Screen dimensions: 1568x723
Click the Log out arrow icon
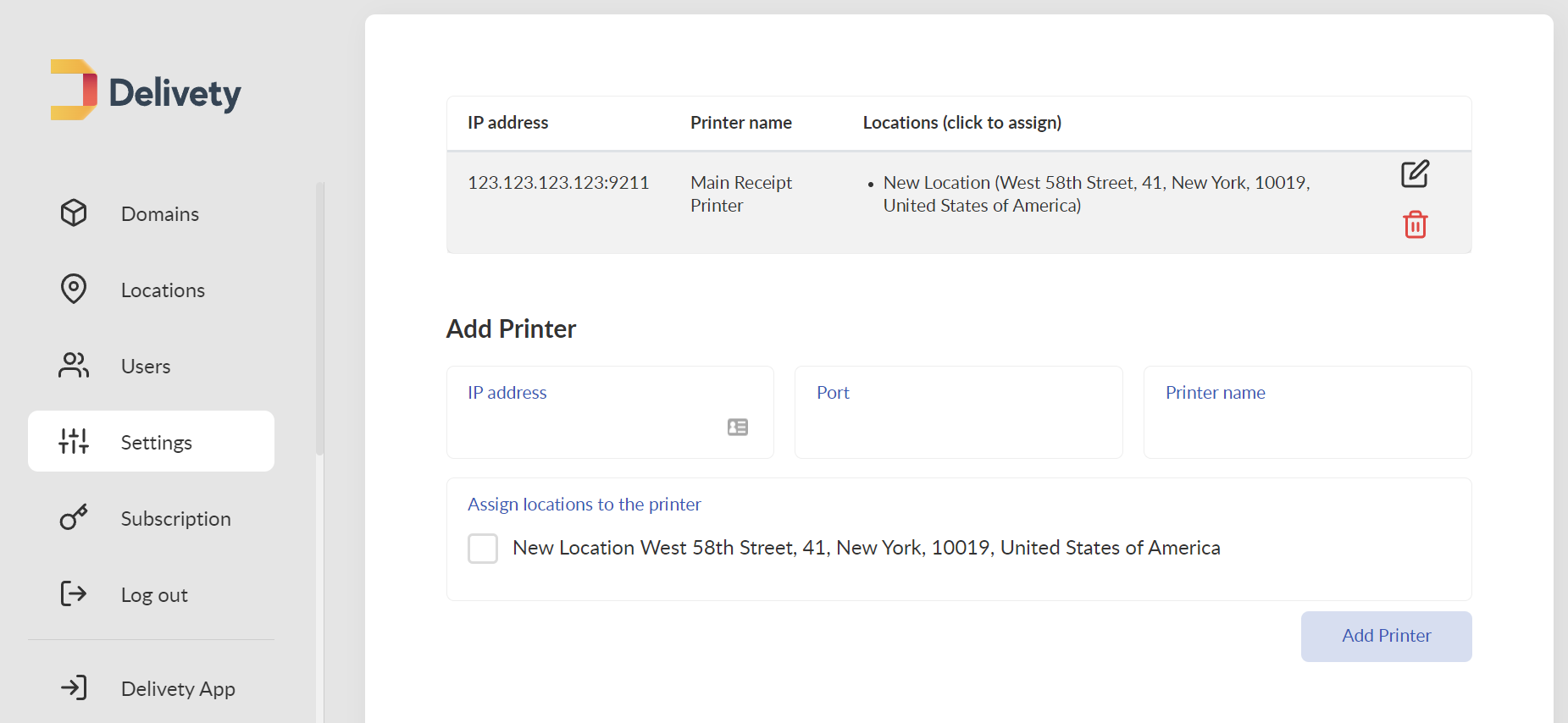74,593
